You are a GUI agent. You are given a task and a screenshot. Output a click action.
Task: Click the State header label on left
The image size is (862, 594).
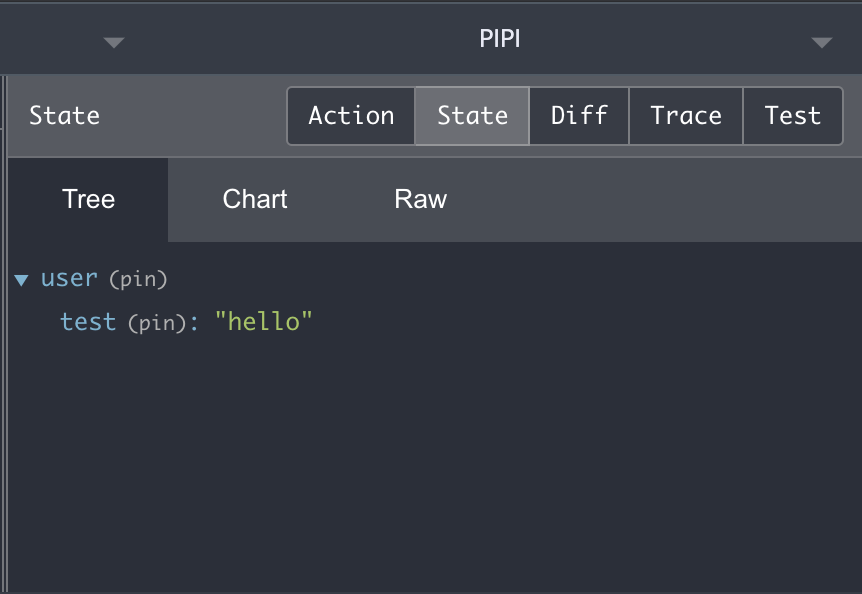(64, 116)
